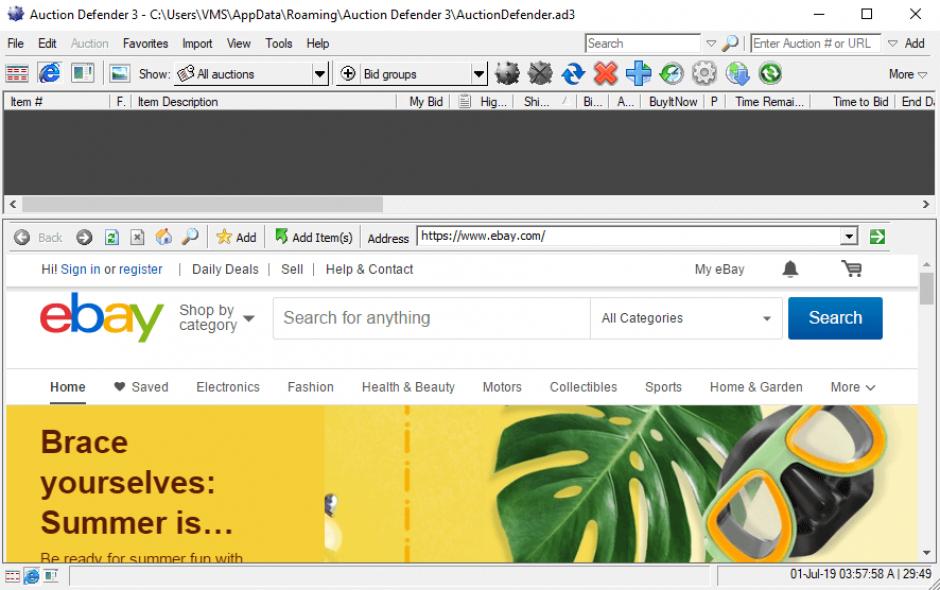Open the Daily Deals link
940x590 pixels.
click(x=225, y=269)
